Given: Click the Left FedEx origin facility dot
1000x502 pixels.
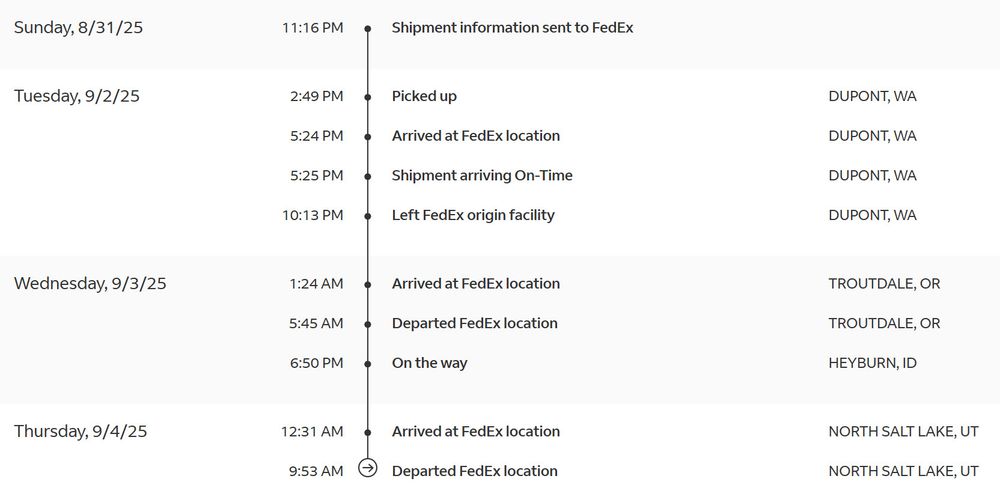Looking at the screenshot, I should tap(367, 216).
